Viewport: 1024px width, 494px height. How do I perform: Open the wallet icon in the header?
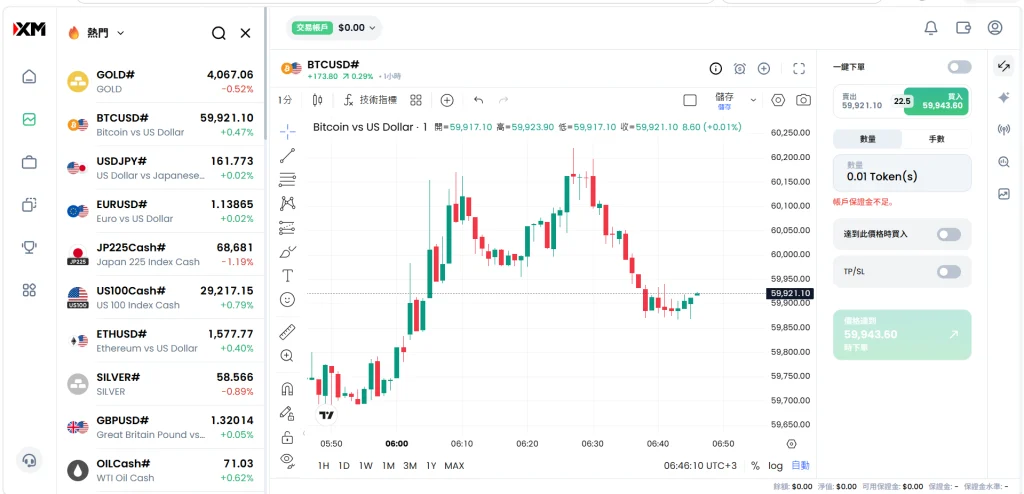point(963,27)
